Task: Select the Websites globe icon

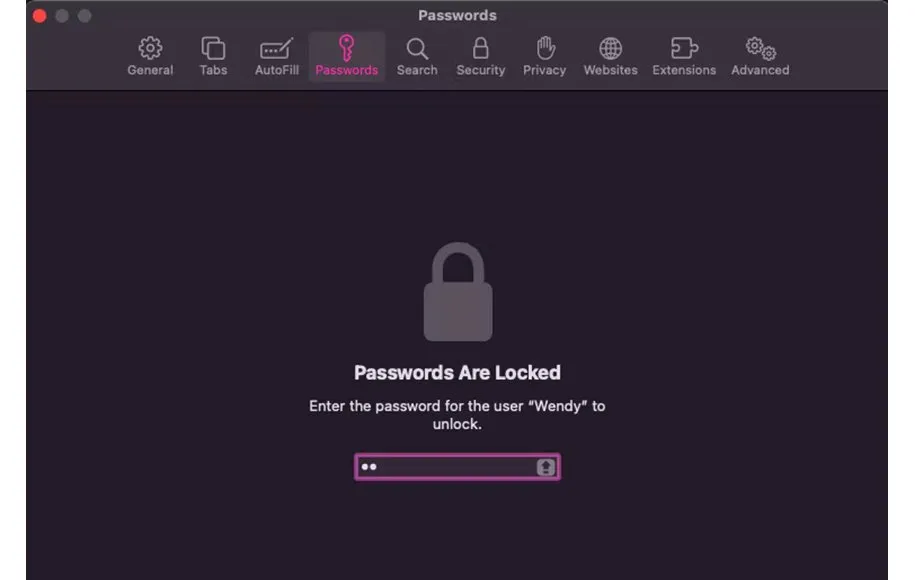Action: click(610, 48)
